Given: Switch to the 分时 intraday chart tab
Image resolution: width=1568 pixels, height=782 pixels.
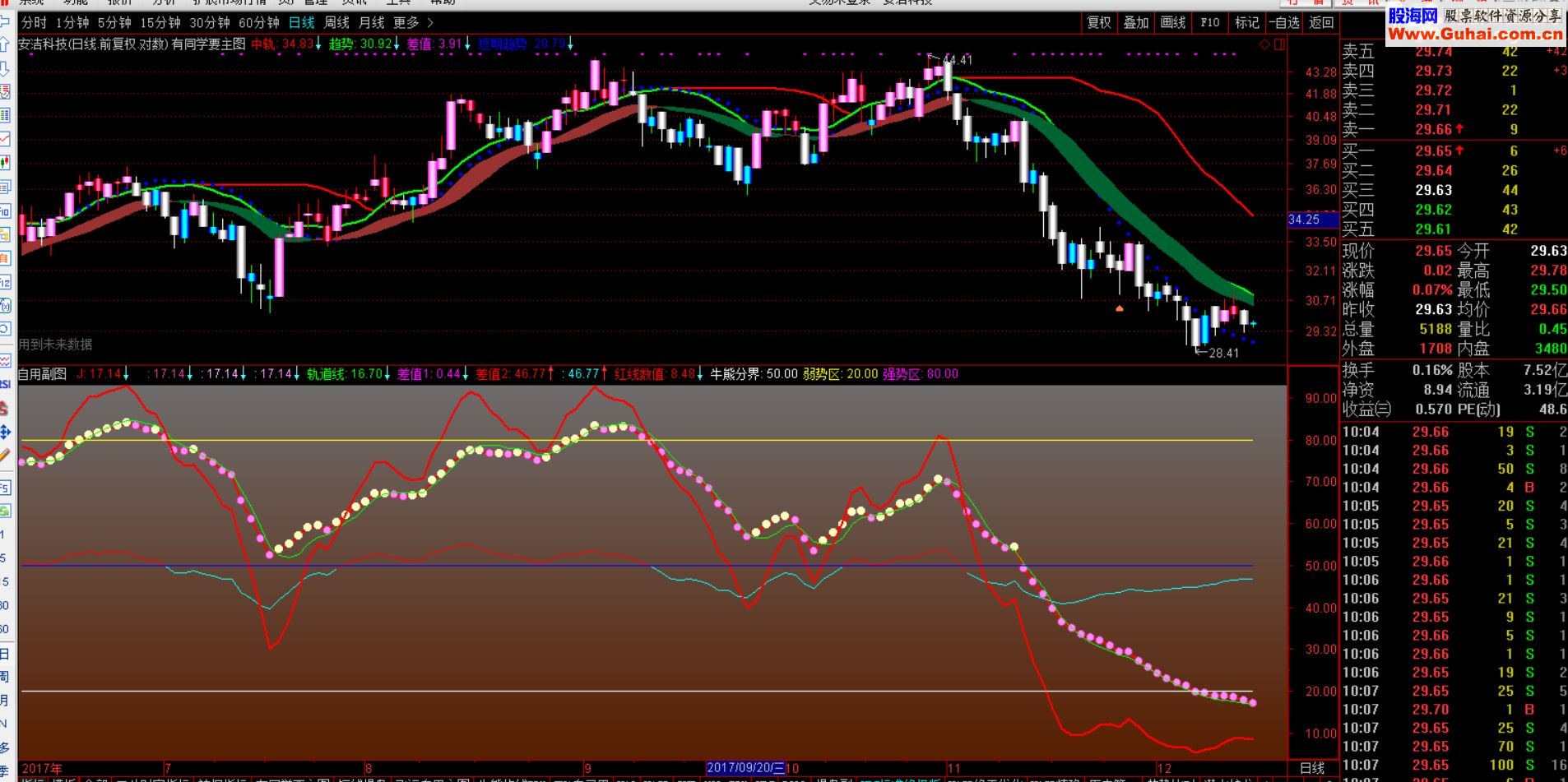Looking at the screenshot, I should (x=35, y=22).
